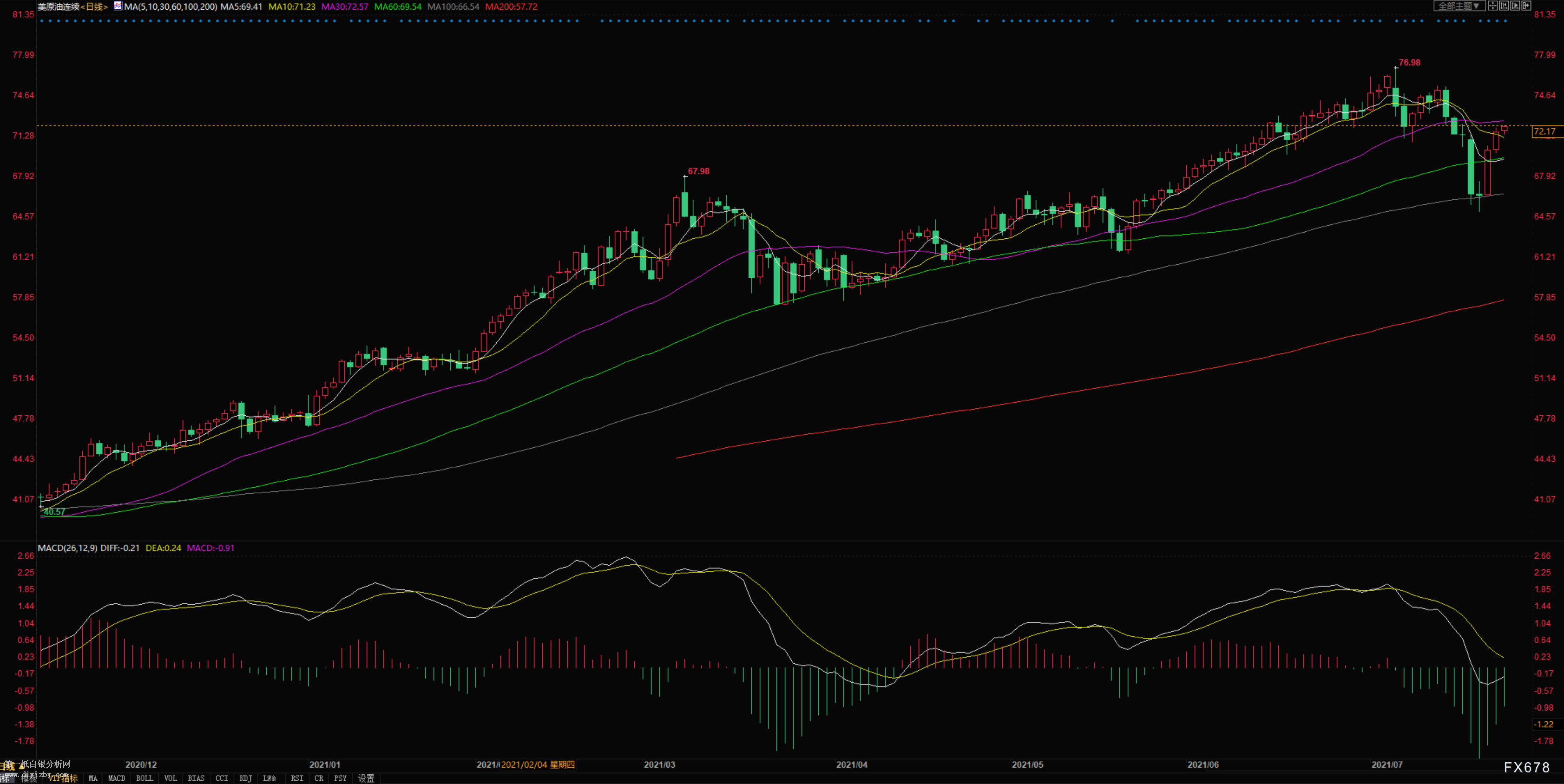
Task: Click the VIP指标 tab
Action: [64, 778]
